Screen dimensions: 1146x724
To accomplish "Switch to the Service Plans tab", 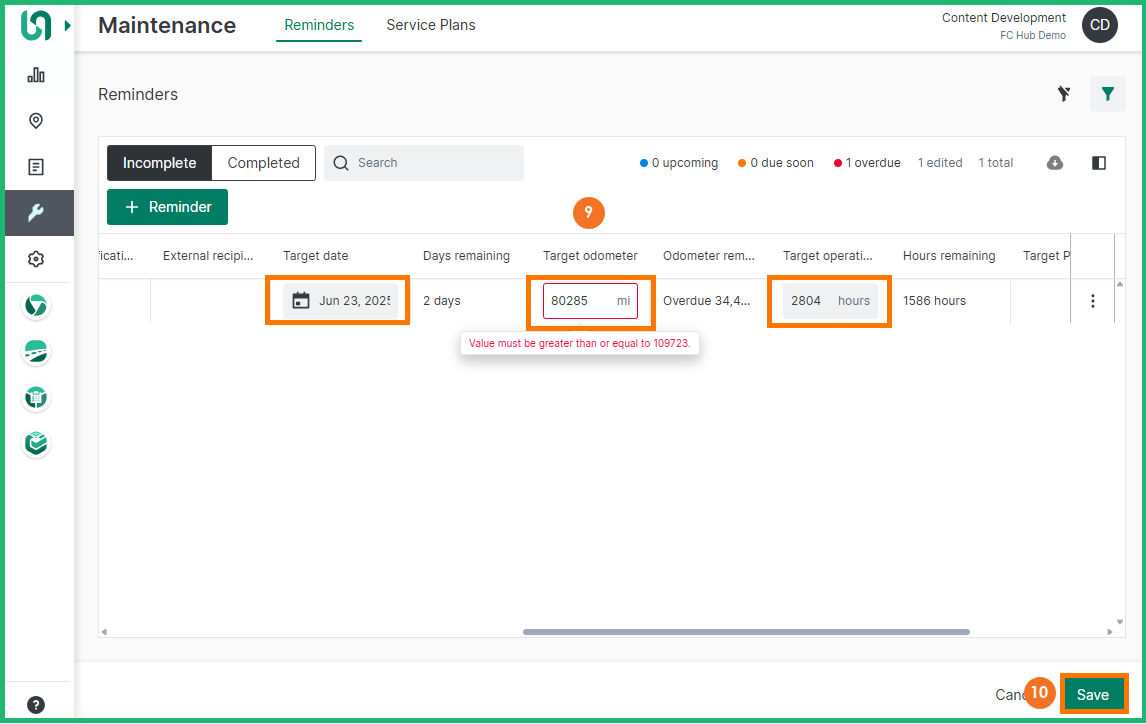I will click(x=431, y=25).
